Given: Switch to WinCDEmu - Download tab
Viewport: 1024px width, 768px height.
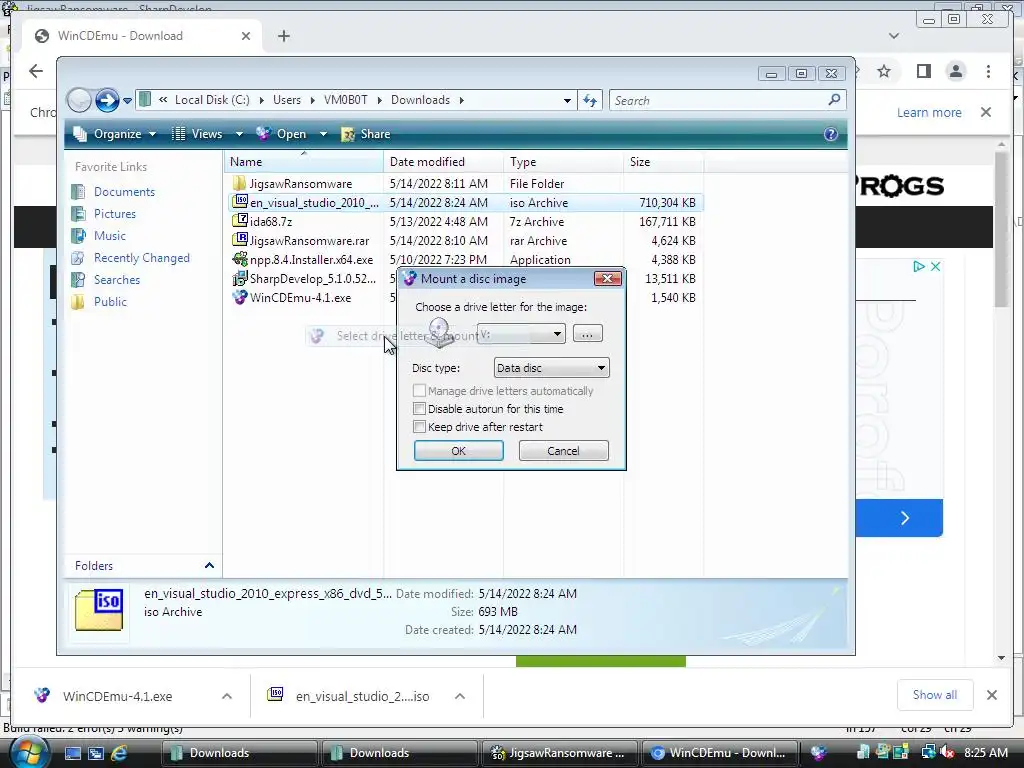Looking at the screenshot, I should coord(142,36).
